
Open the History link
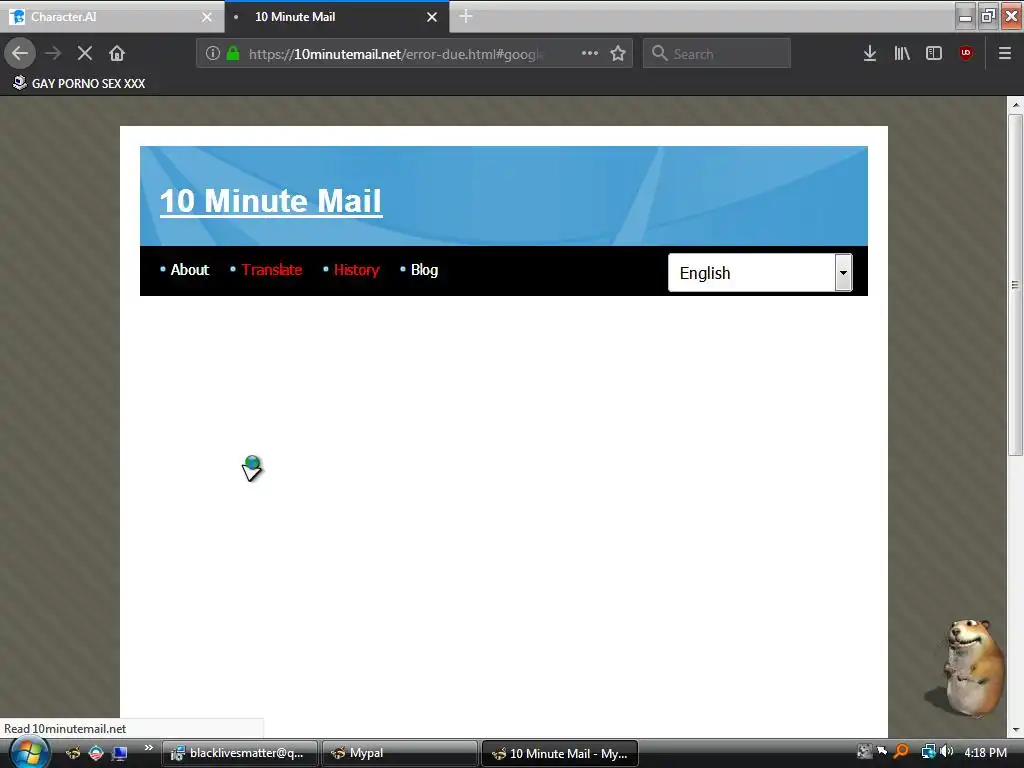356,270
